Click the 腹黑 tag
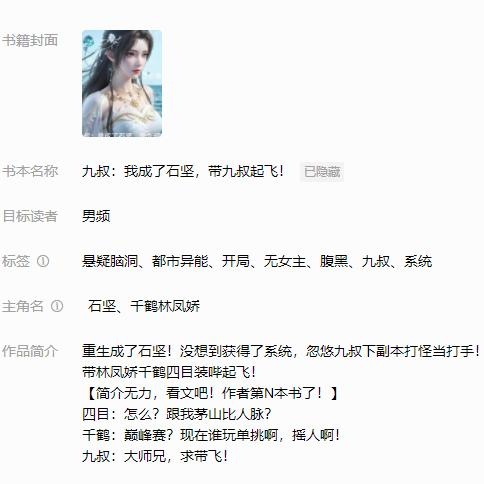The height and width of the screenshot is (484, 484). click(334, 261)
